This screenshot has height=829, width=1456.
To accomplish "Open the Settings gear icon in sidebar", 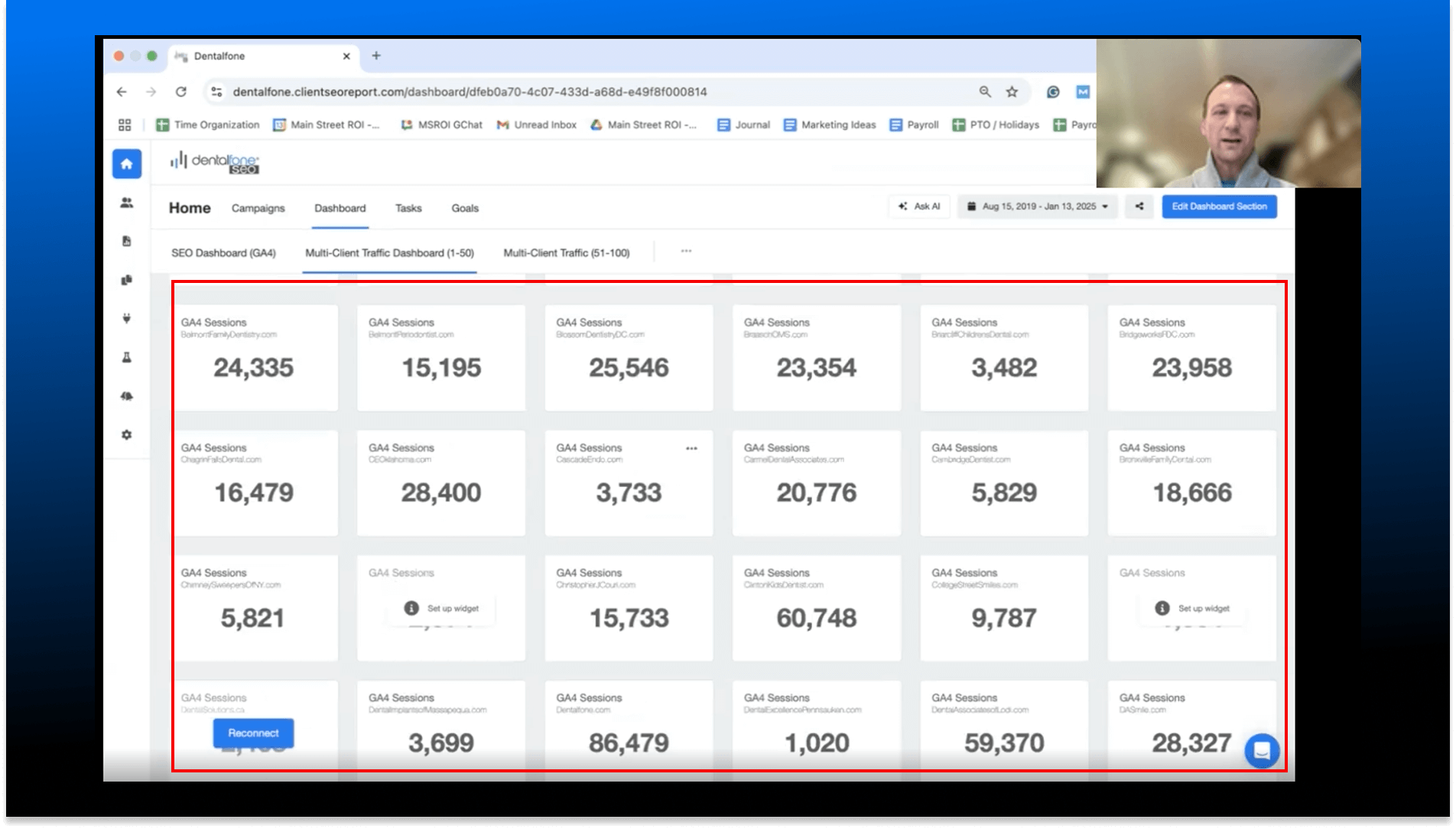I will click(x=127, y=434).
